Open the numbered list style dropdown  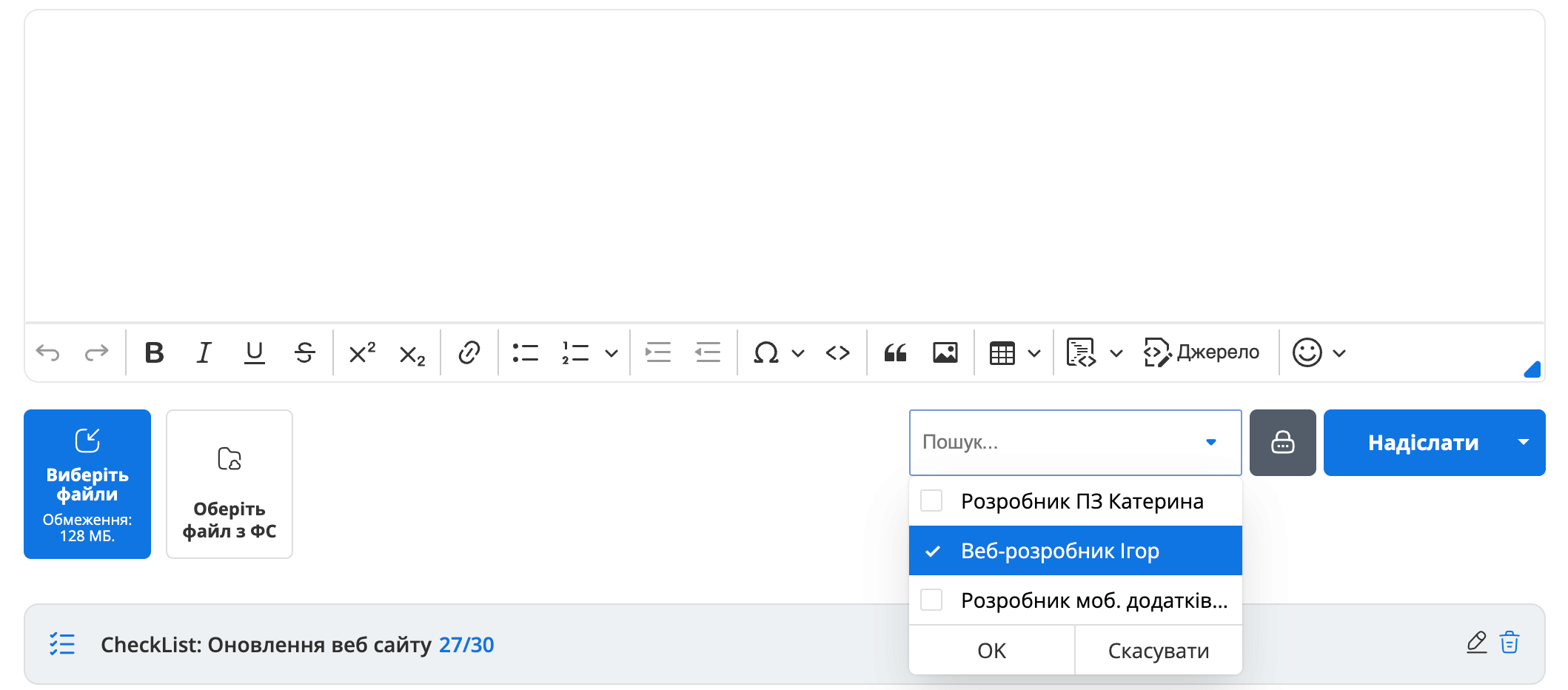(612, 353)
